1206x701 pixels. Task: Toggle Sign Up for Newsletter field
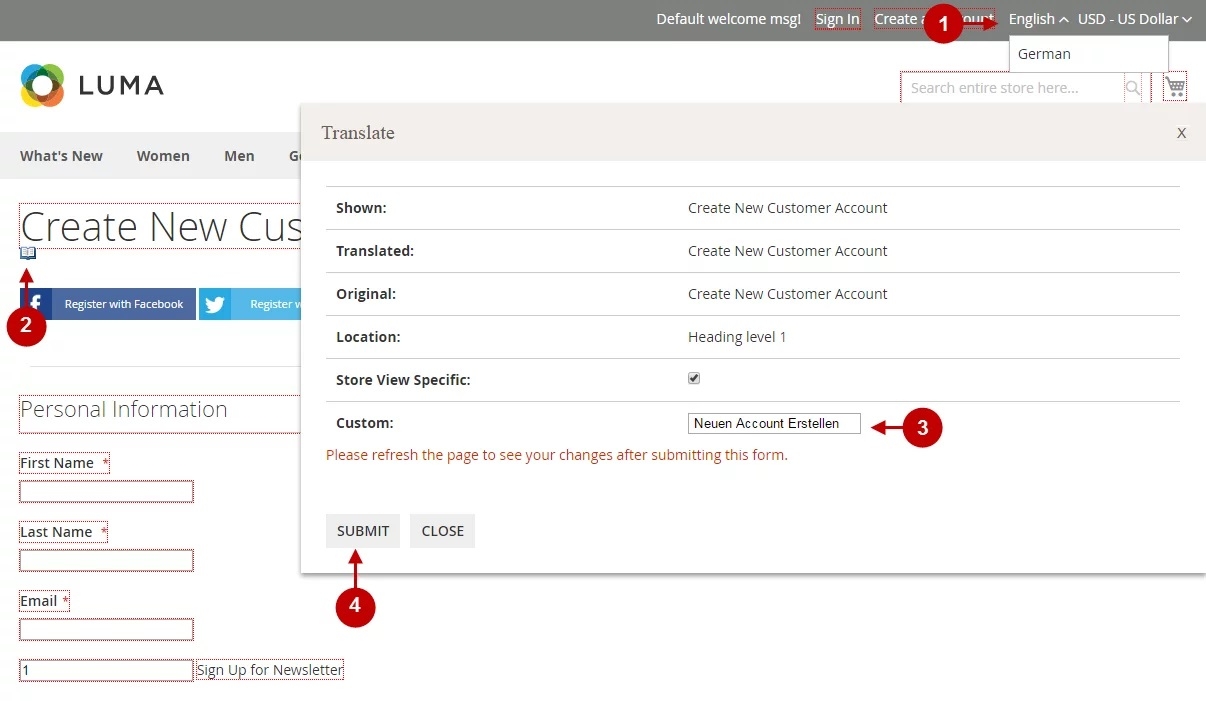click(x=106, y=670)
